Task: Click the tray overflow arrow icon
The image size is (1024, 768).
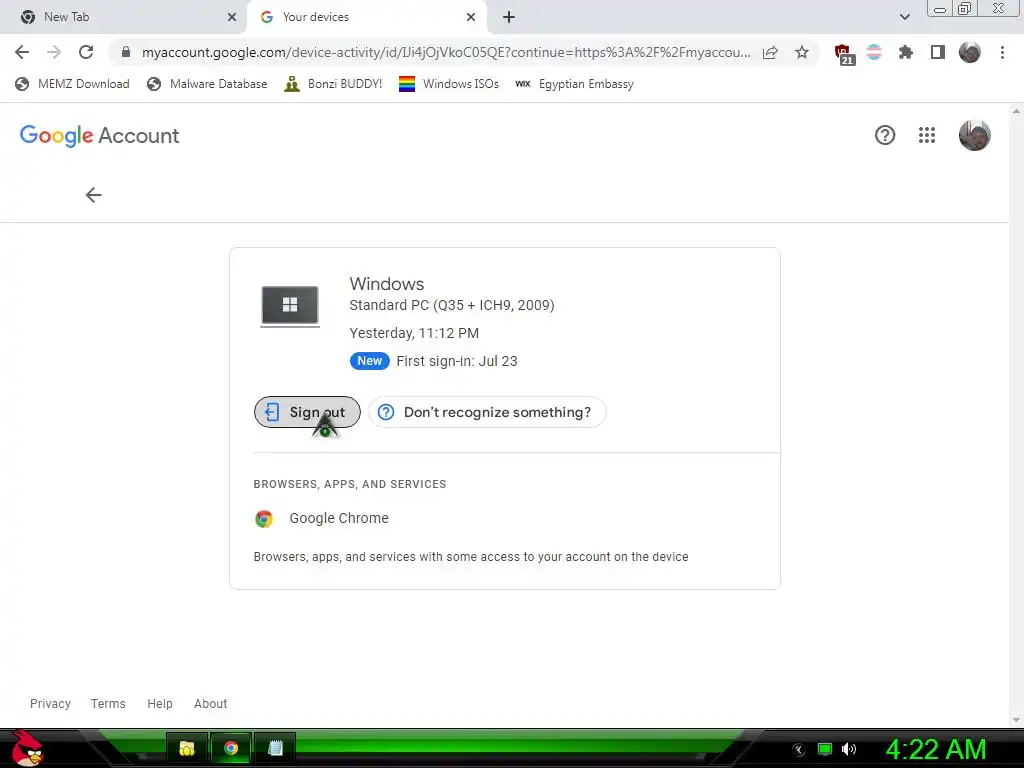Action: click(x=799, y=750)
